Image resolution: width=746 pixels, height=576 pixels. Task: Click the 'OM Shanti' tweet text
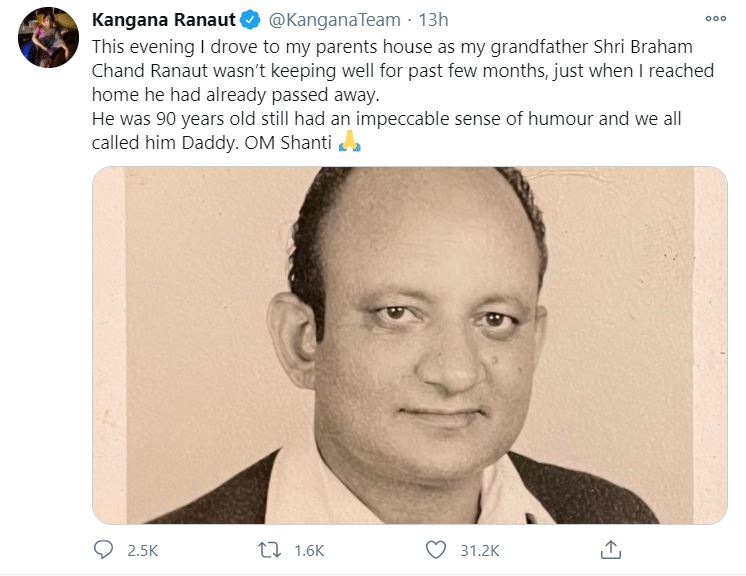288,142
